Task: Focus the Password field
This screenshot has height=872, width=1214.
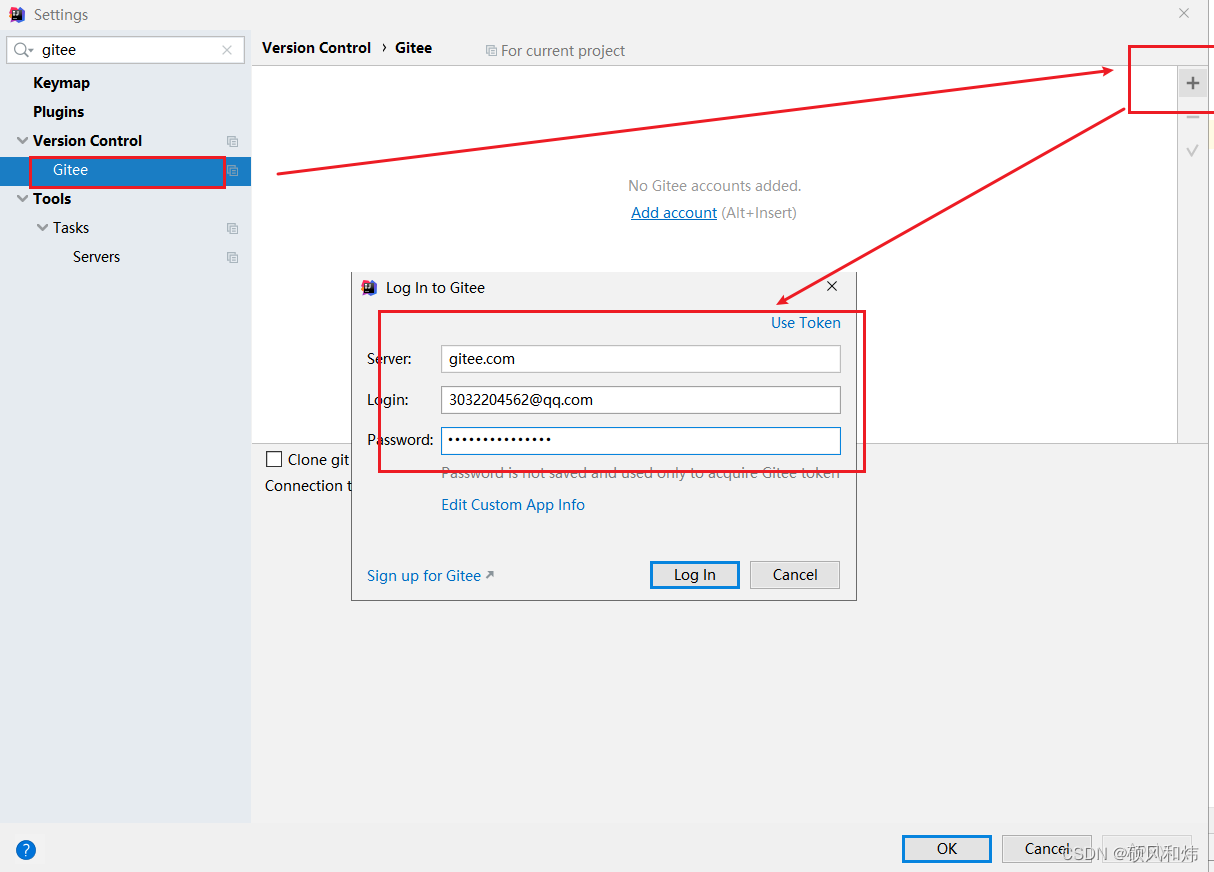Action: coord(640,441)
